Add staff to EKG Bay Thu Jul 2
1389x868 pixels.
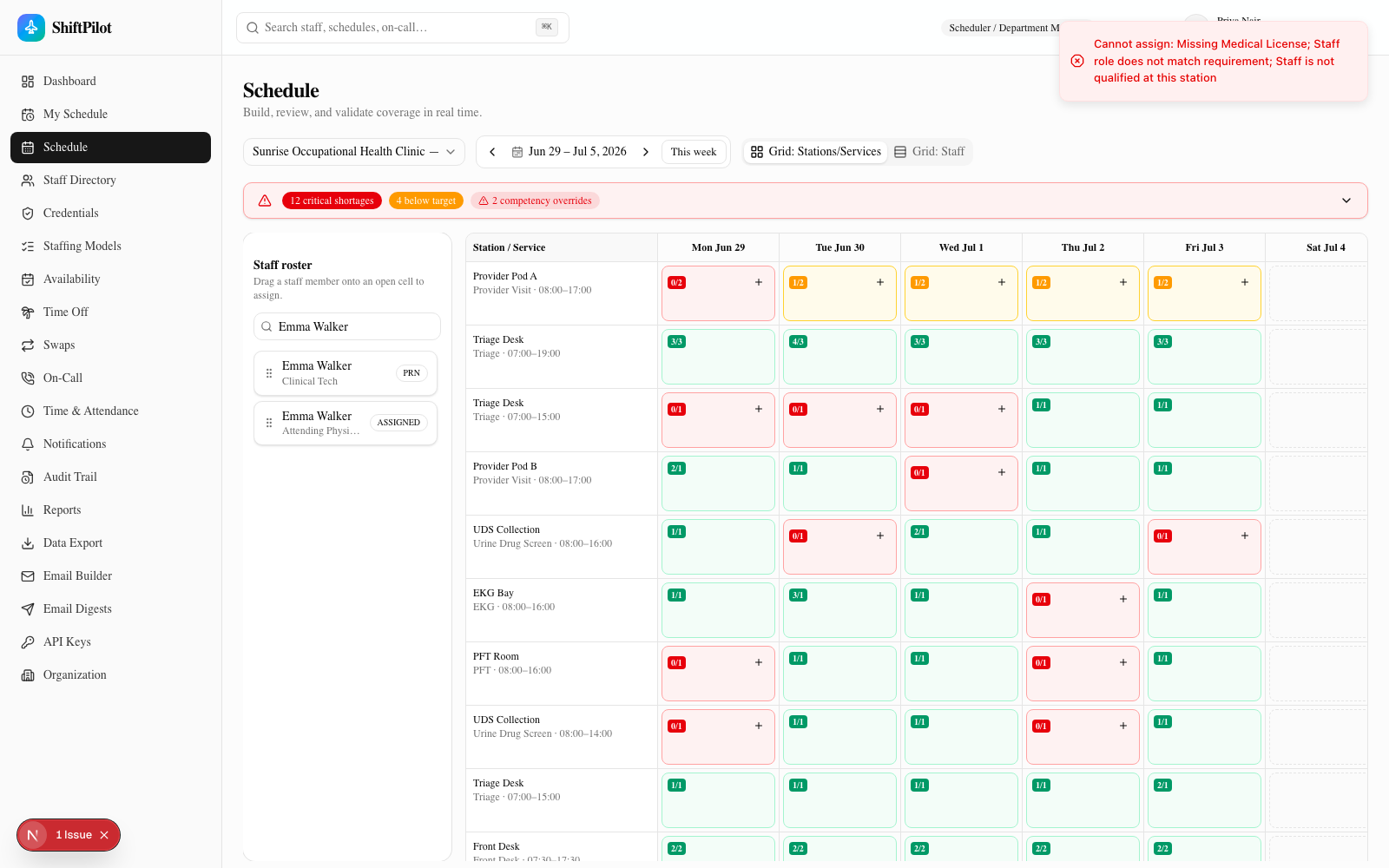coord(1123,599)
